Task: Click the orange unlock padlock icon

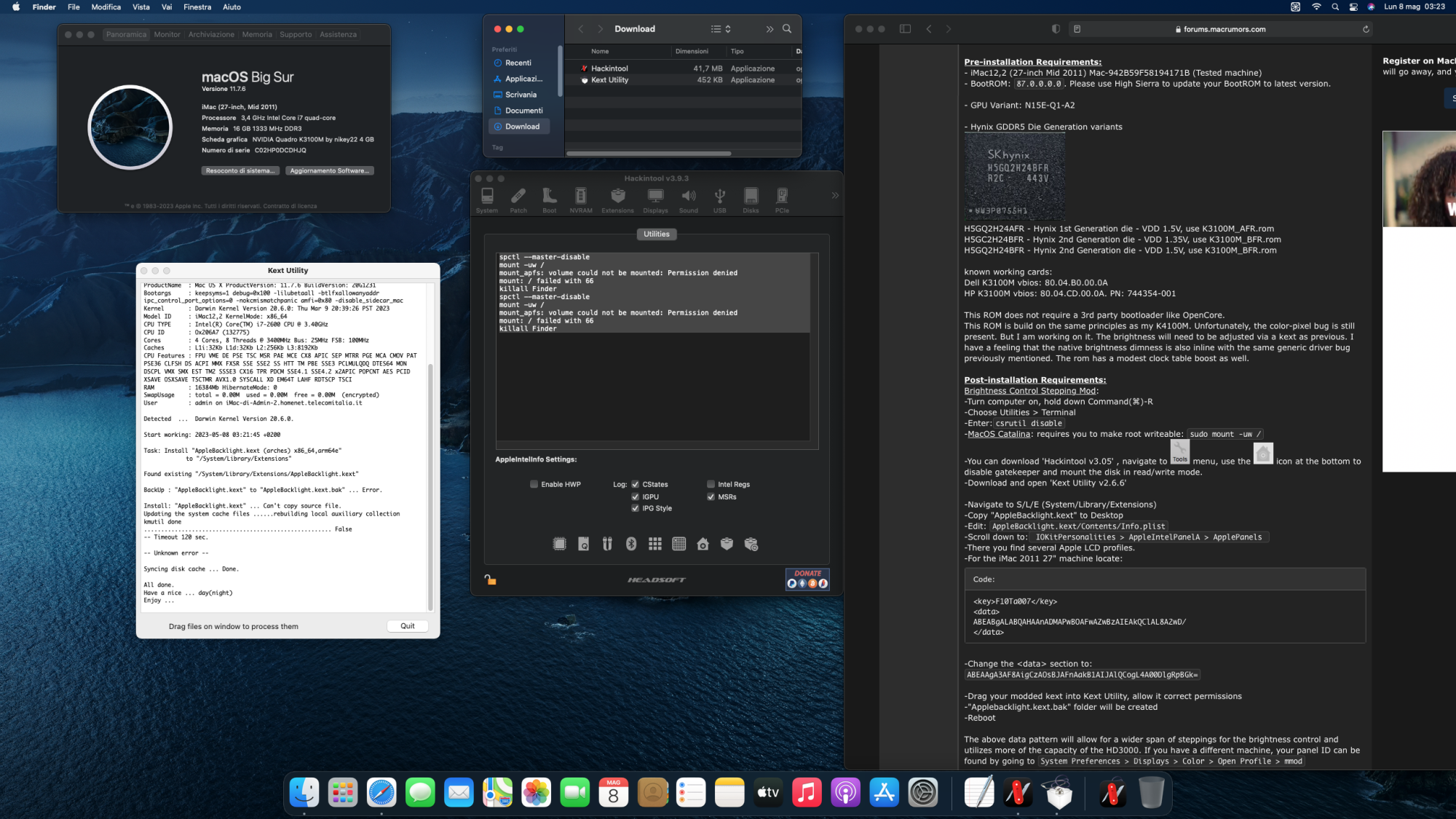Action: 490,579
